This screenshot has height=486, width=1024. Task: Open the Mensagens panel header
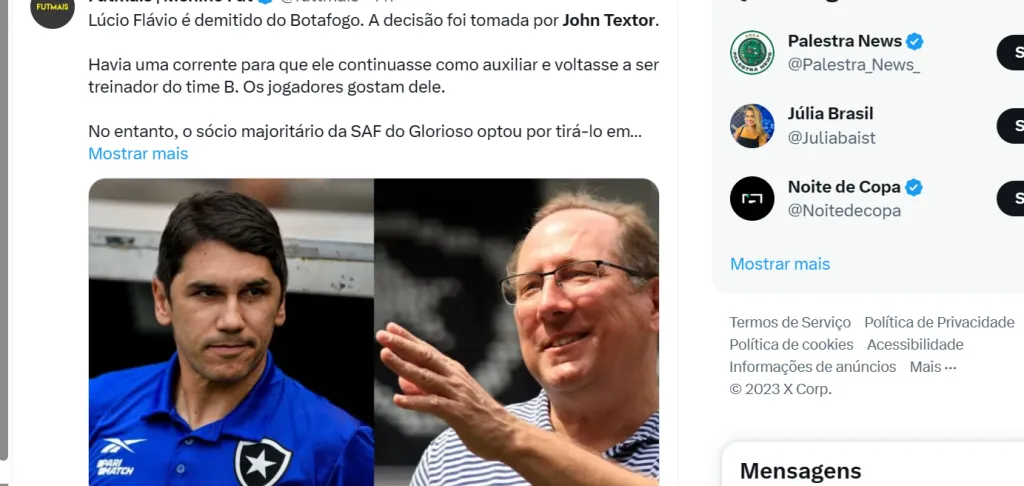coord(800,471)
